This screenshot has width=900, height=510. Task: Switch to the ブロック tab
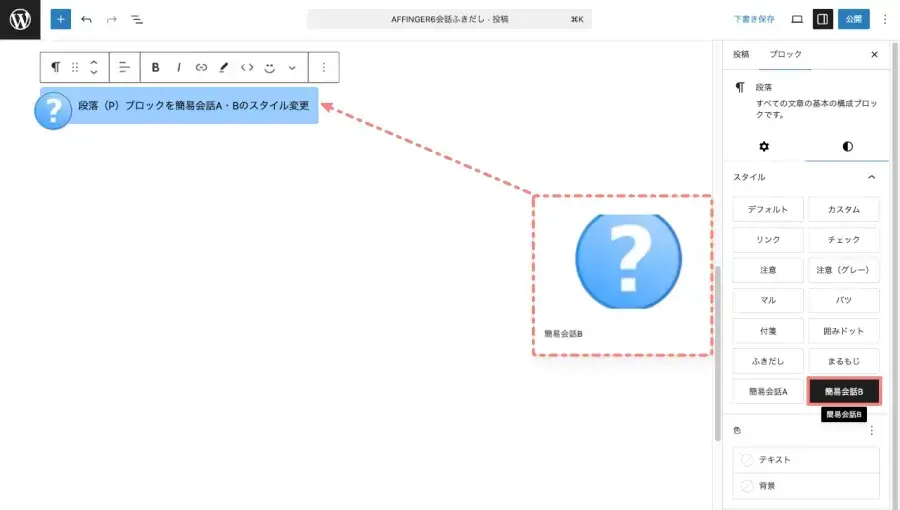(x=785, y=54)
